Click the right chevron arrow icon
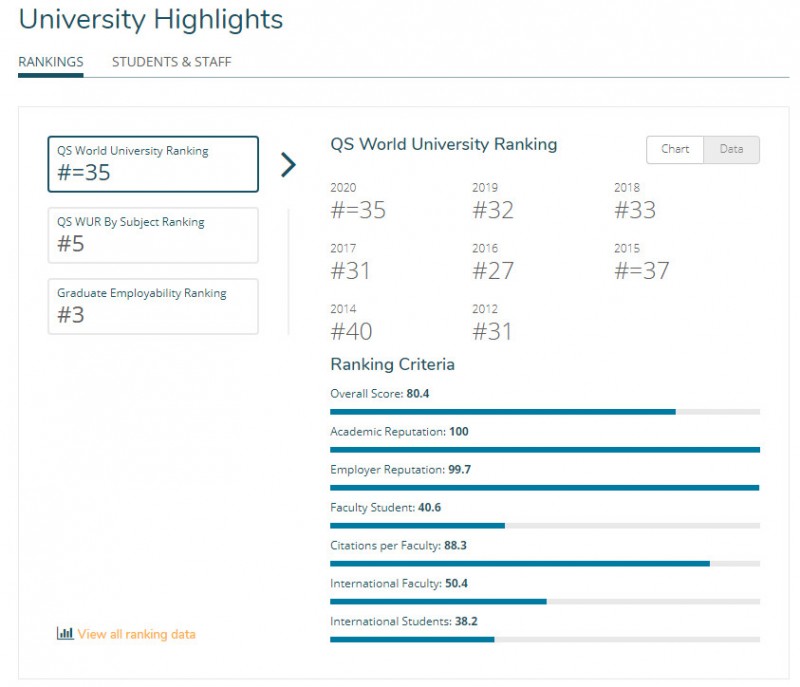This screenshot has height=687, width=800. [x=288, y=165]
